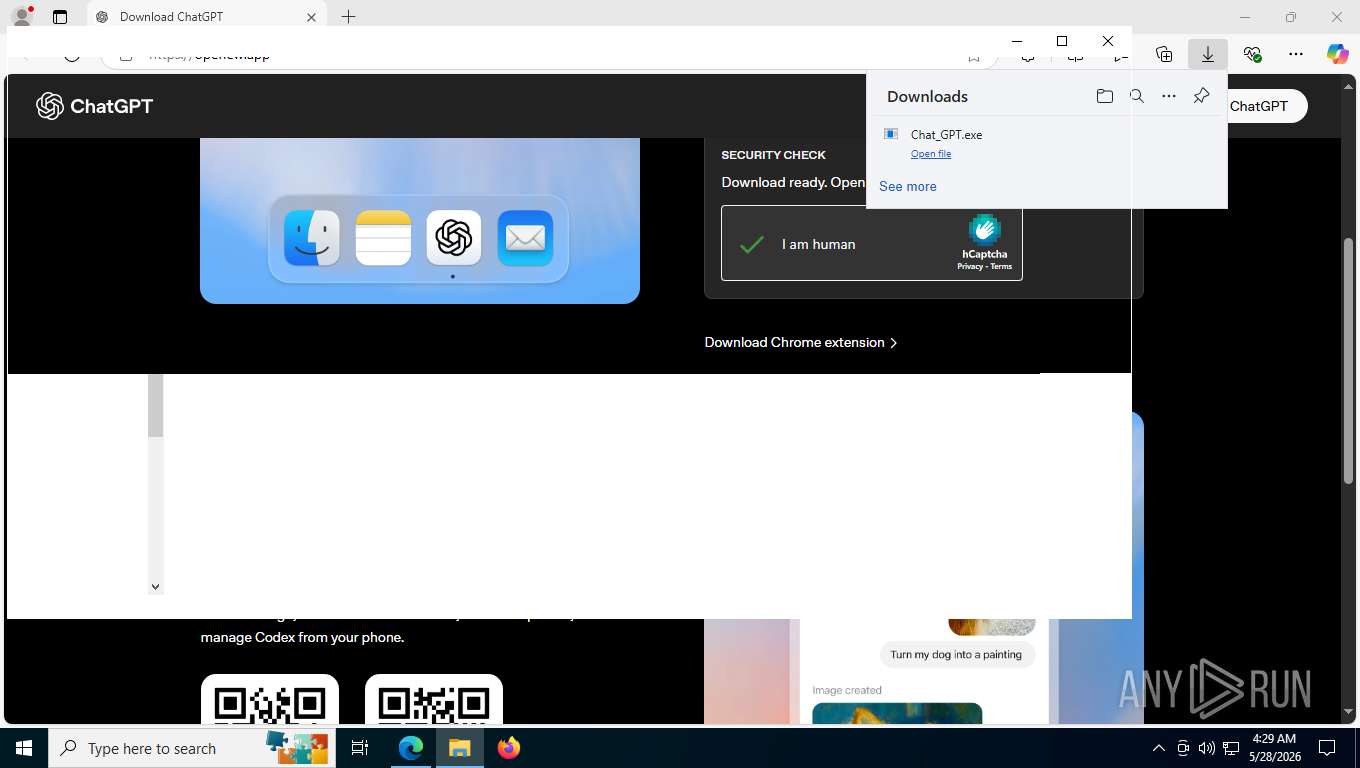Click the blank window's vertical scrollbar thumb
Image resolution: width=1360 pixels, height=768 pixels.
click(x=155, y=406)
